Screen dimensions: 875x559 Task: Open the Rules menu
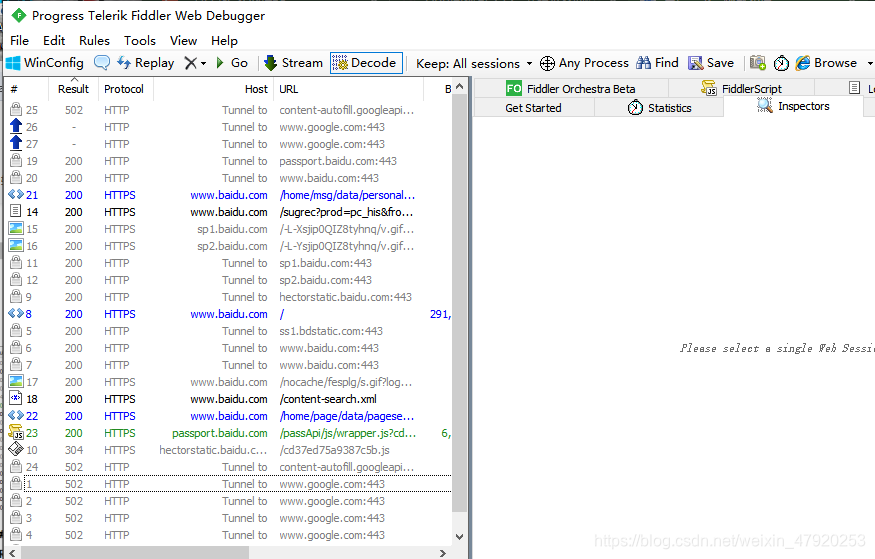click(x=94, y=41)
